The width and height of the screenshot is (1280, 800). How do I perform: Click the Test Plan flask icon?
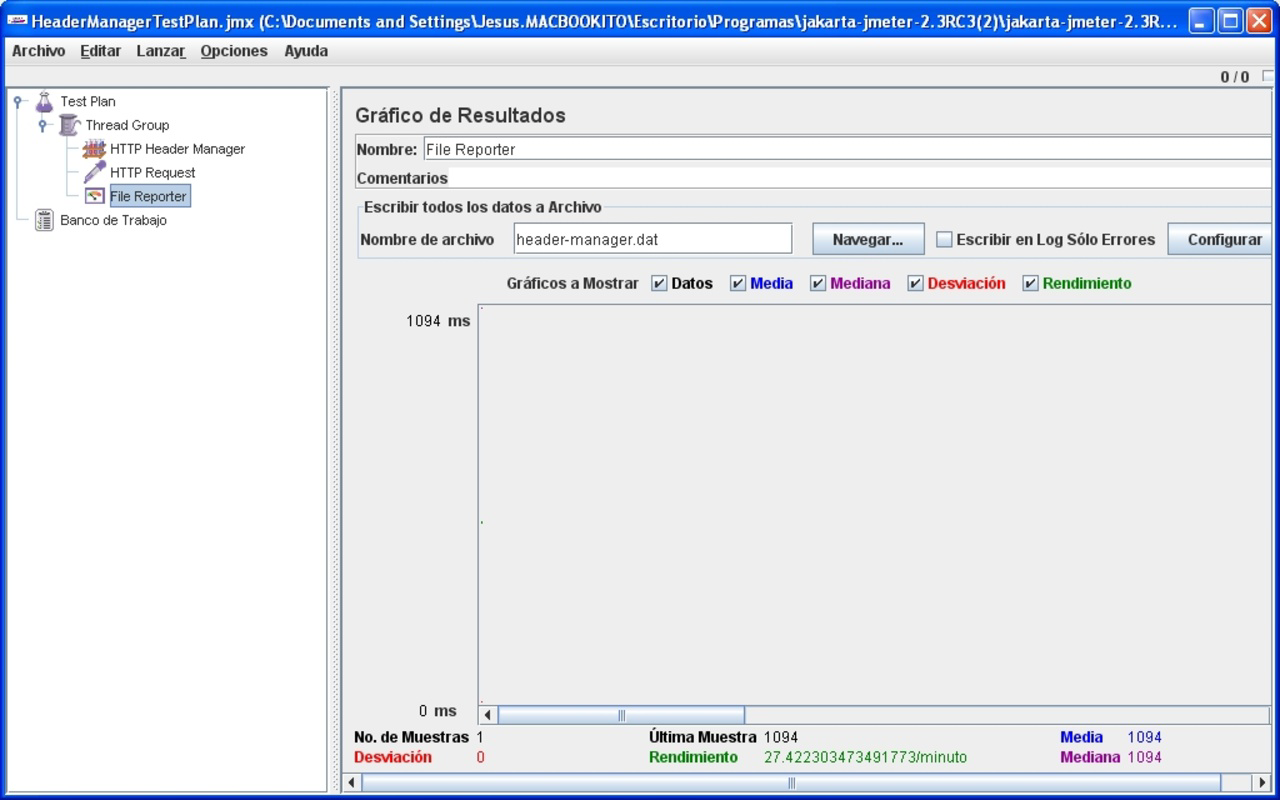44,101
